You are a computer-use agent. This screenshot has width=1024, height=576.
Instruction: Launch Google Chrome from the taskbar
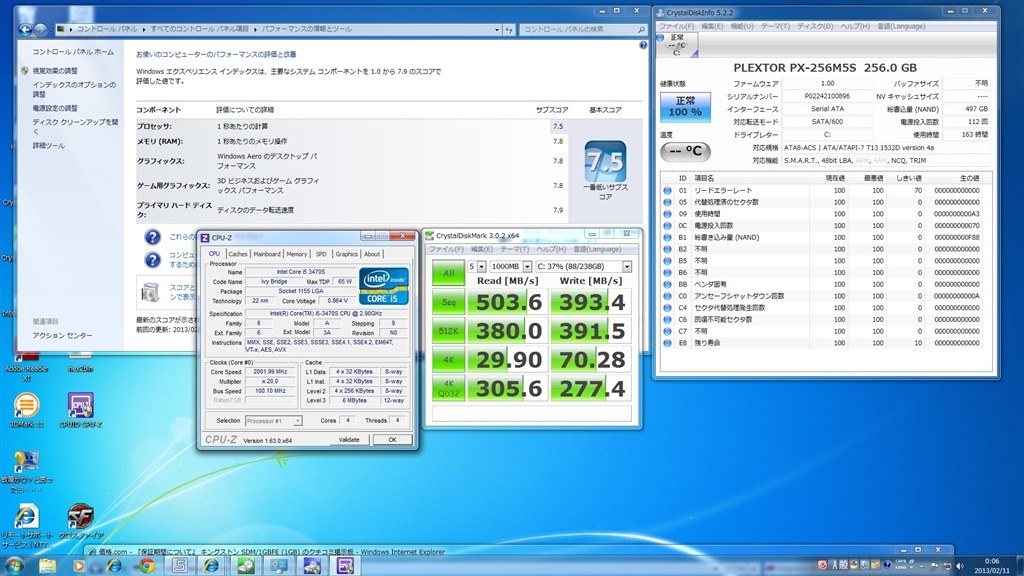(146, 566)
